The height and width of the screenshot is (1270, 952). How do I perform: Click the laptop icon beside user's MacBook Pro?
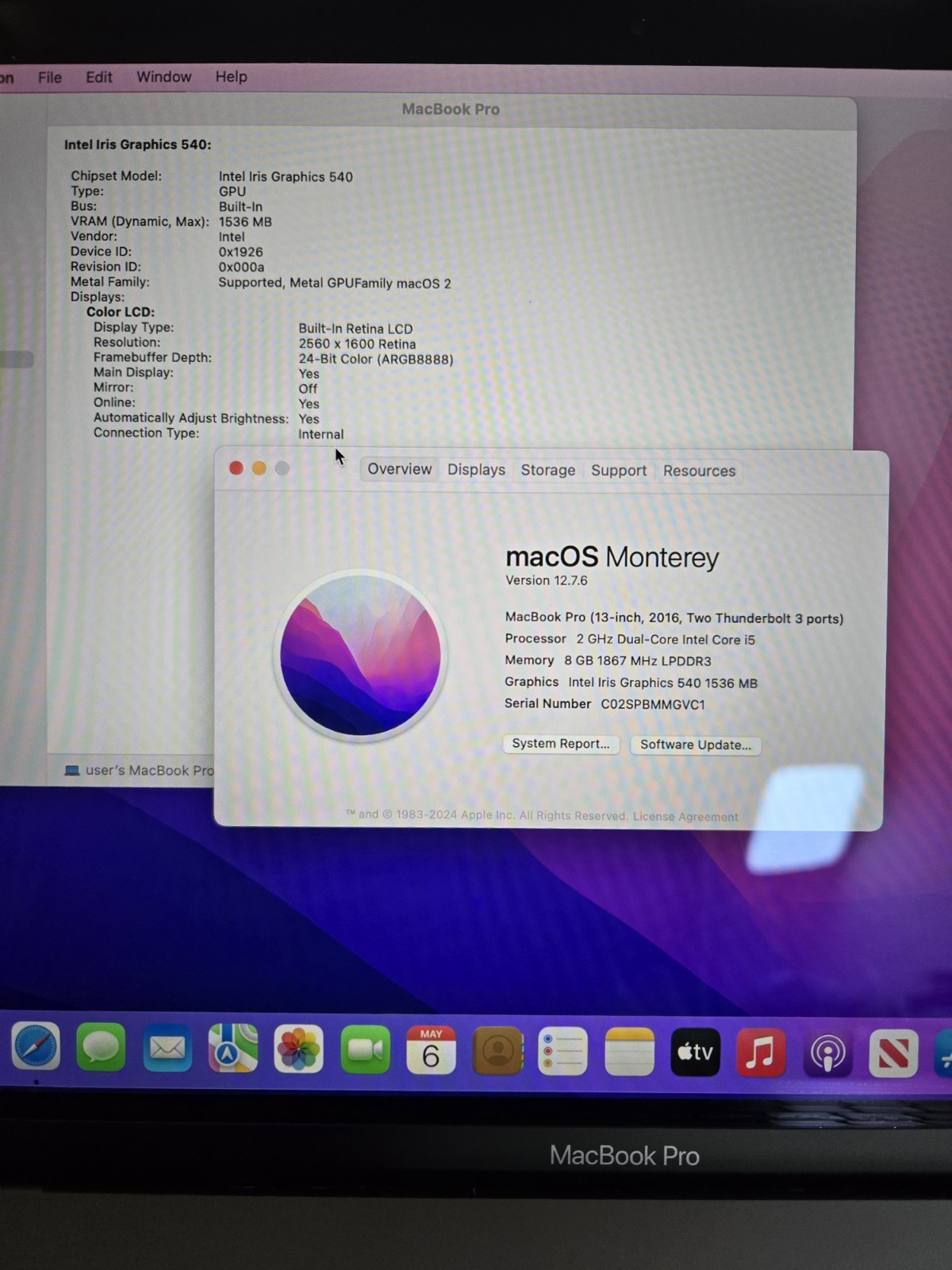72,770
